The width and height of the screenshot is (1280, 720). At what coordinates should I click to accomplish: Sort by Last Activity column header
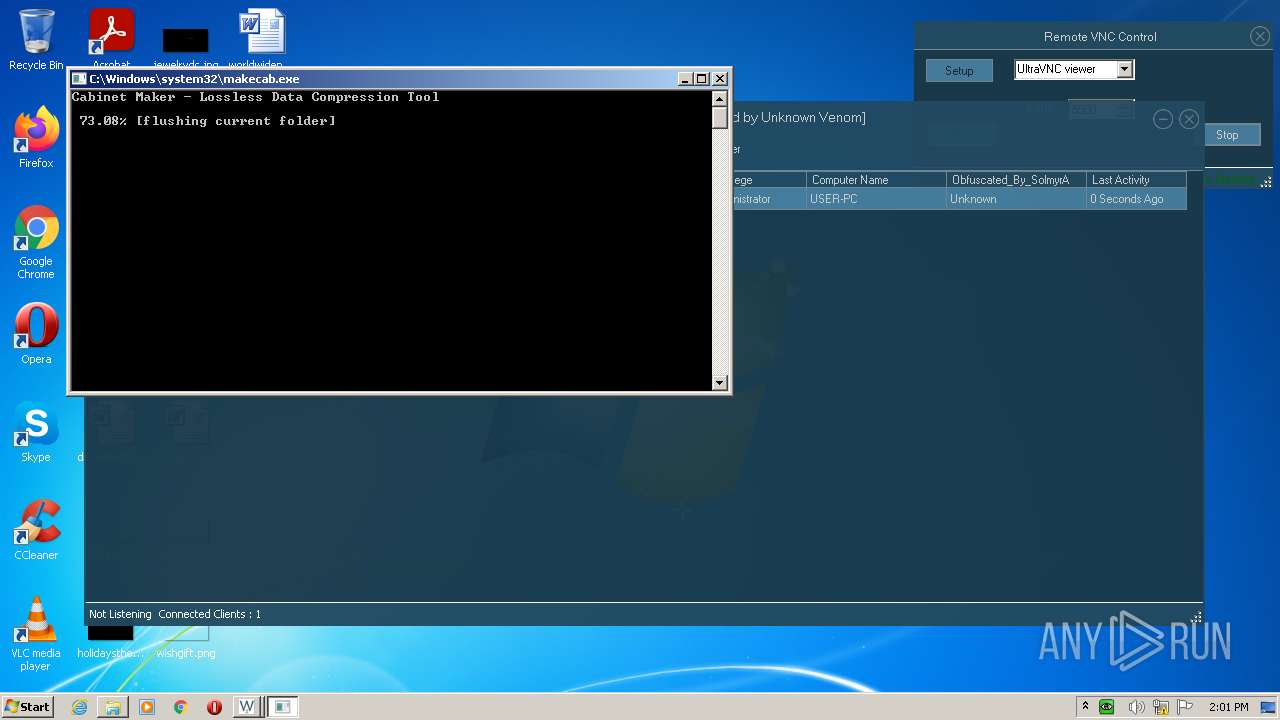pos(1136,180)
